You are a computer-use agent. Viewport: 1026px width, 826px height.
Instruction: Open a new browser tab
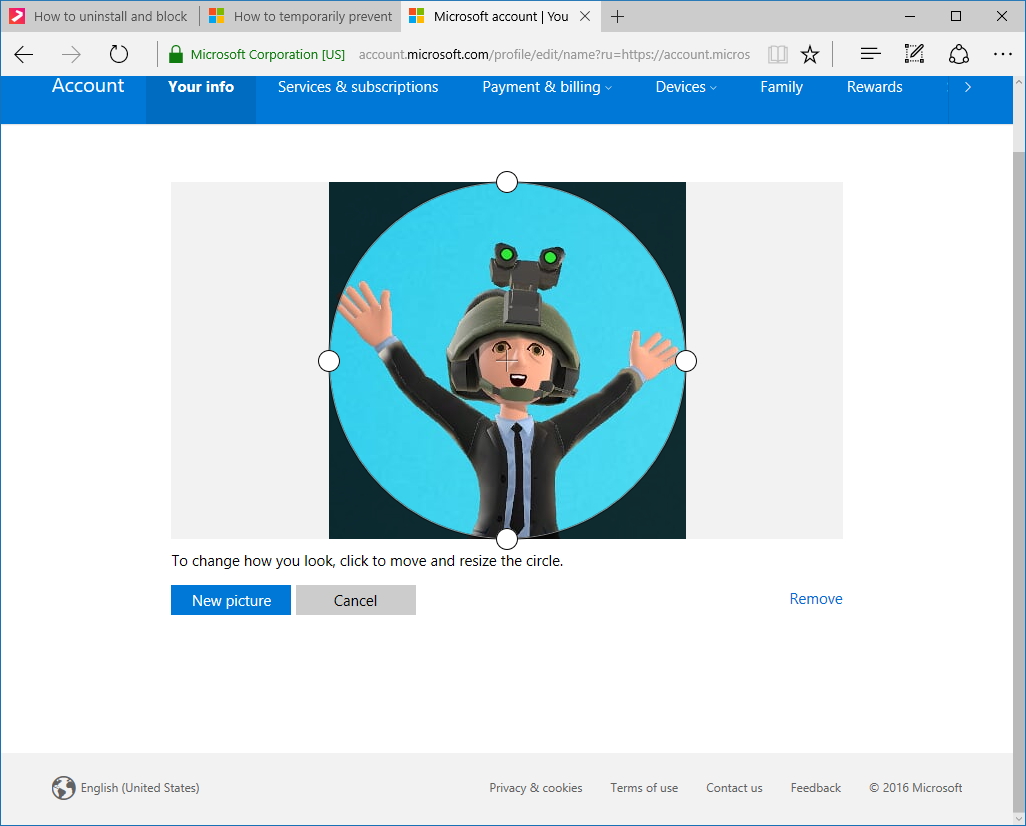tap(618, 16)
